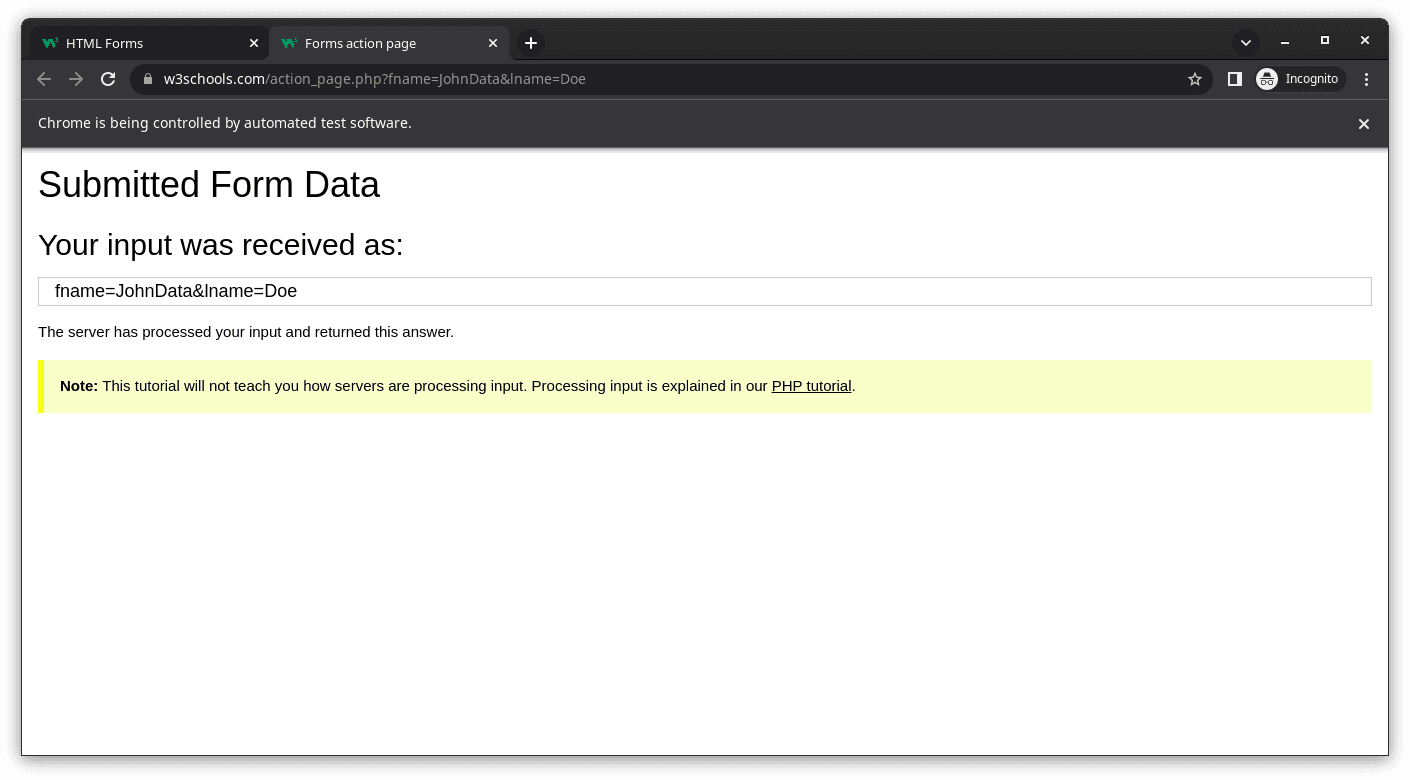Open the PHP tutorial link
Screen dimensions: 1410x780
point(811,386)
